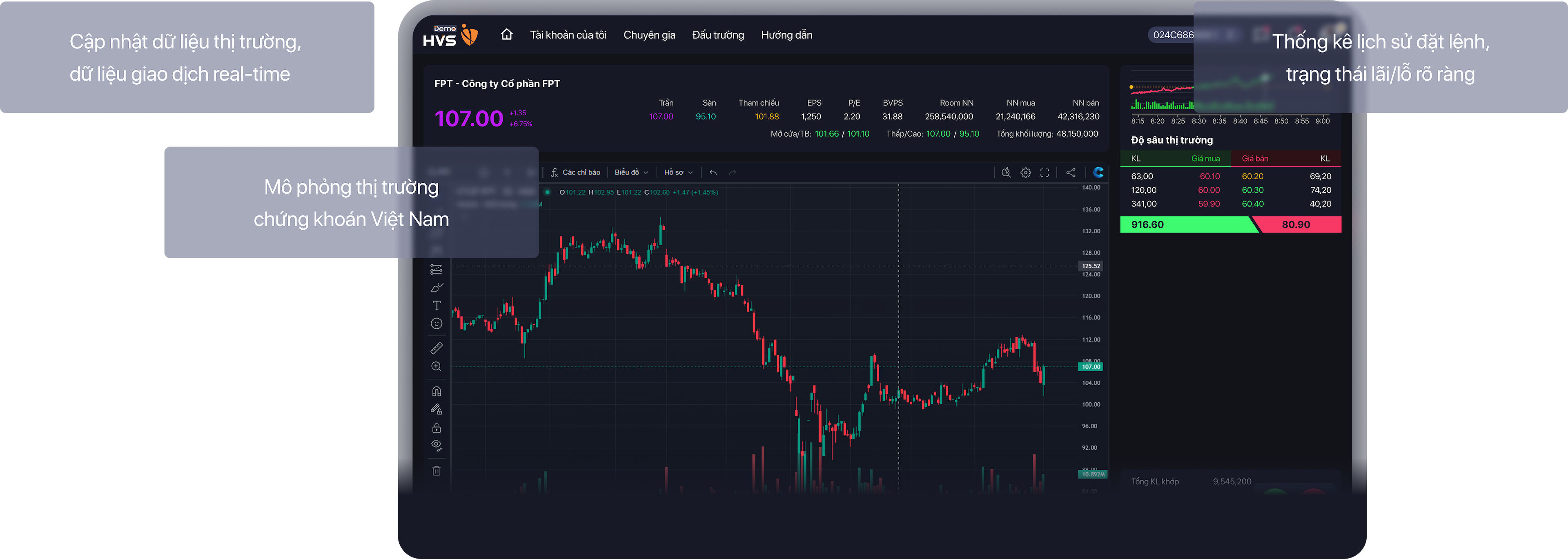
Task: Open Tài khoản của tôi menu
Action: pyautogui.click(x=568, y=35)
